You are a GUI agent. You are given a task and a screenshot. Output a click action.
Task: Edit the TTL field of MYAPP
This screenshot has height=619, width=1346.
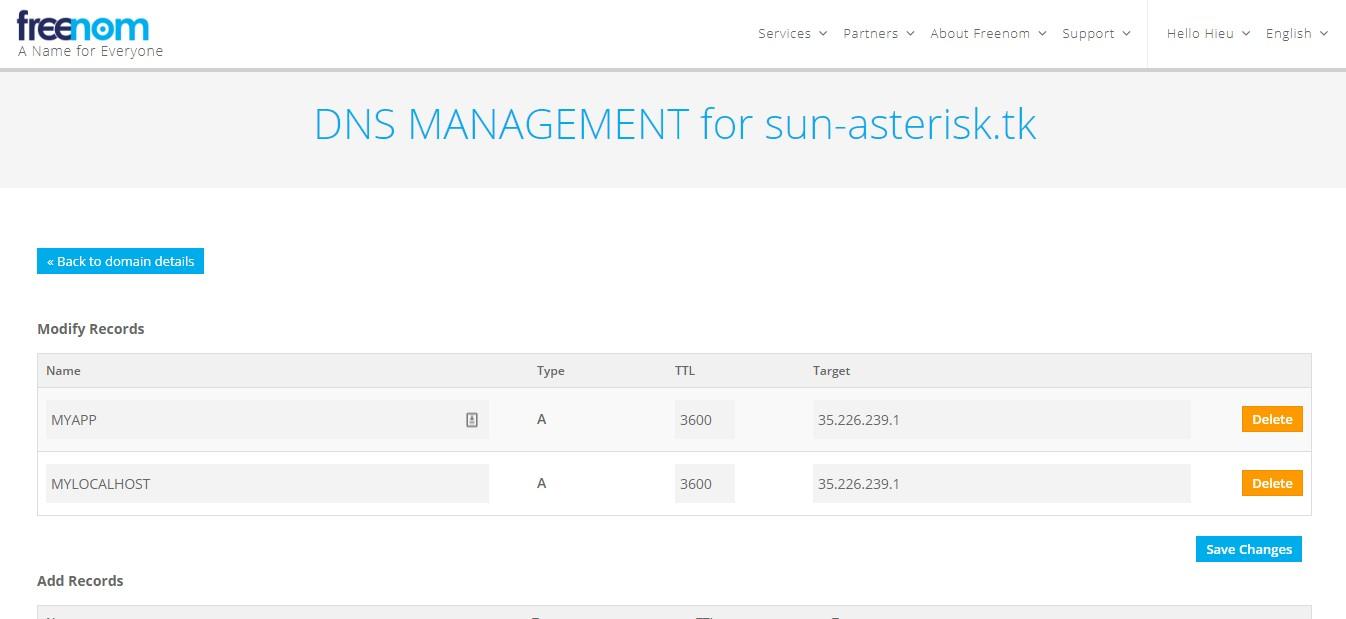tap(705, 420)
